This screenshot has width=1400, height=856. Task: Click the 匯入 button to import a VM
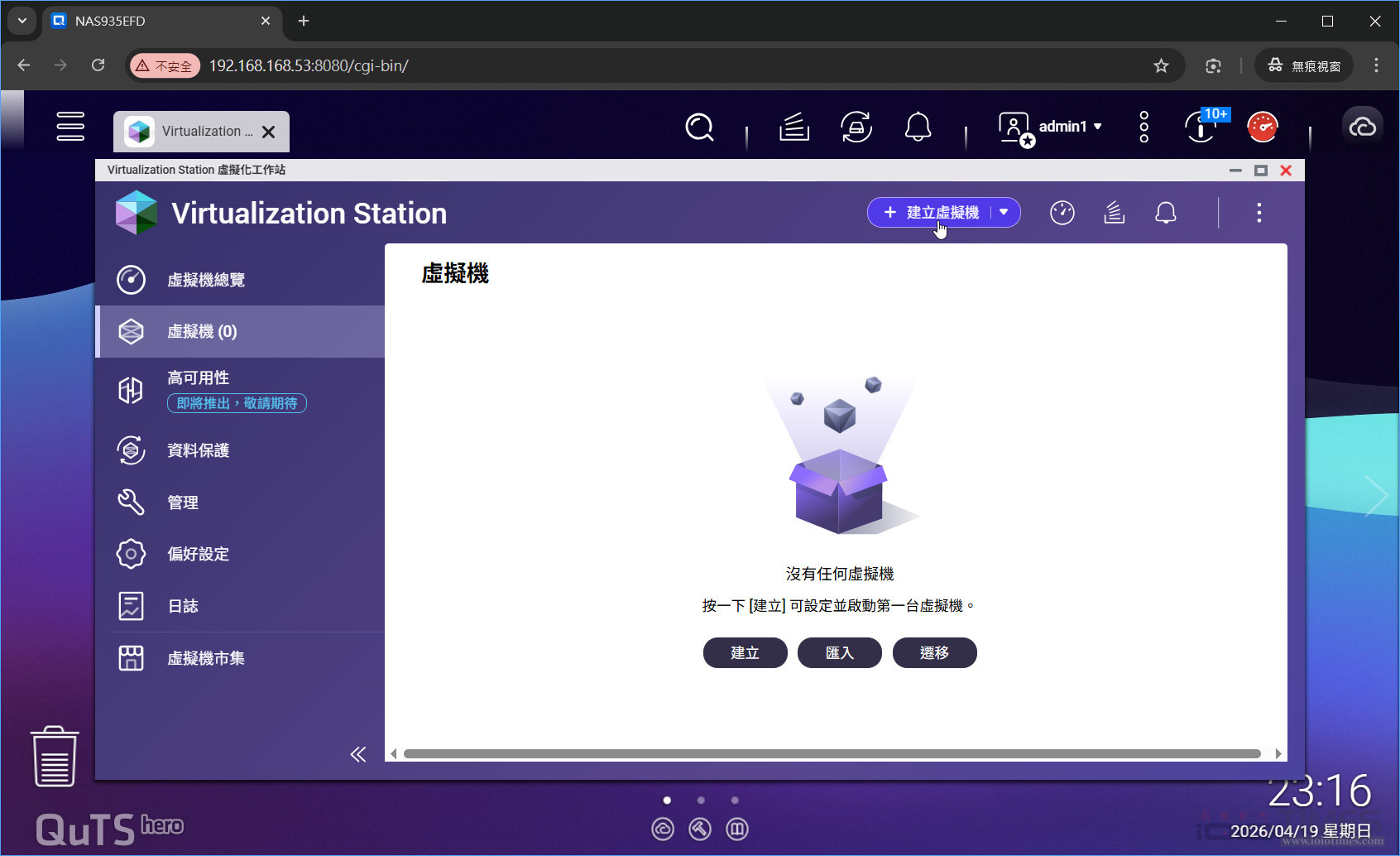(839, 652)
